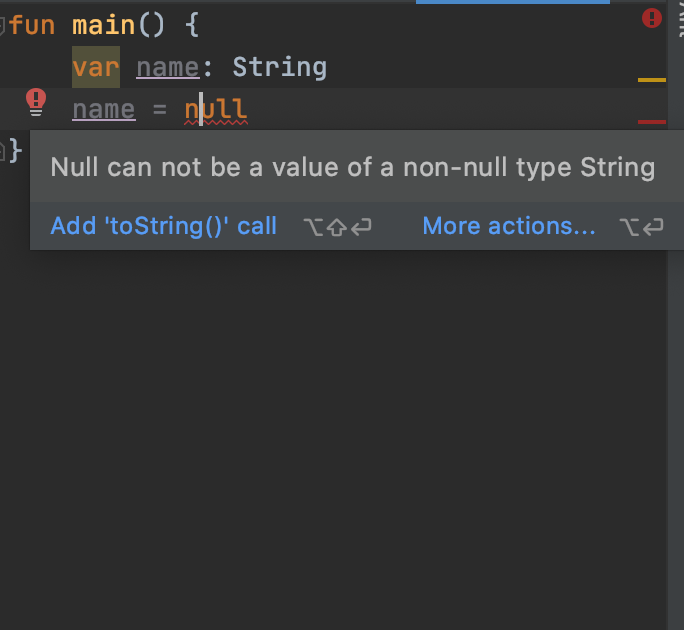This screenshot has height=630, width=684.
Task: Click name in the var declaration
Action: pos(168,68)
